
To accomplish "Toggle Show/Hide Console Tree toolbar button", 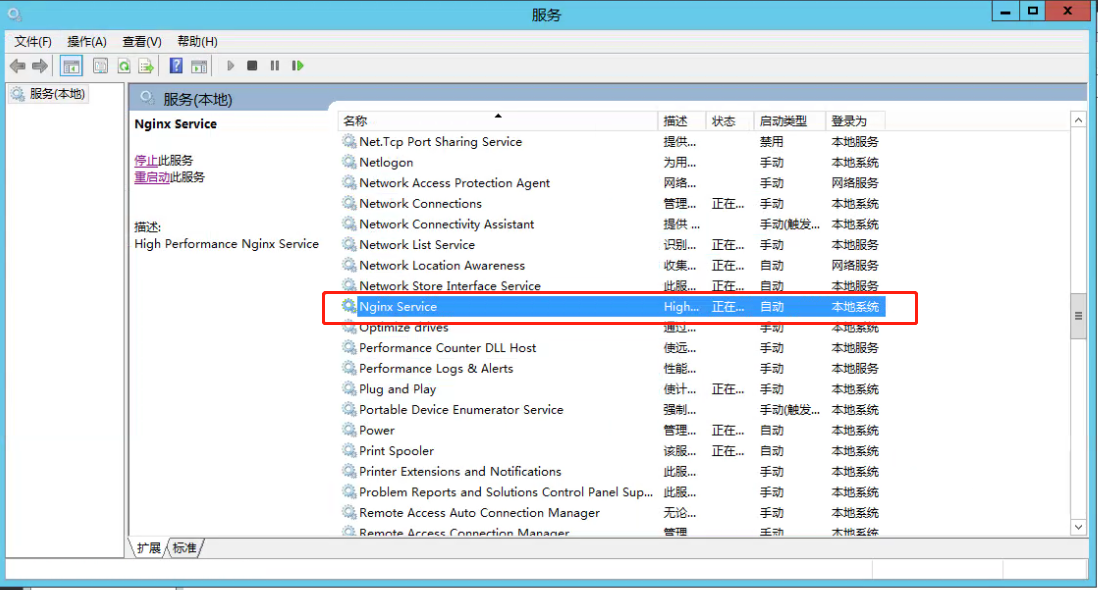I will pos(71,66).
